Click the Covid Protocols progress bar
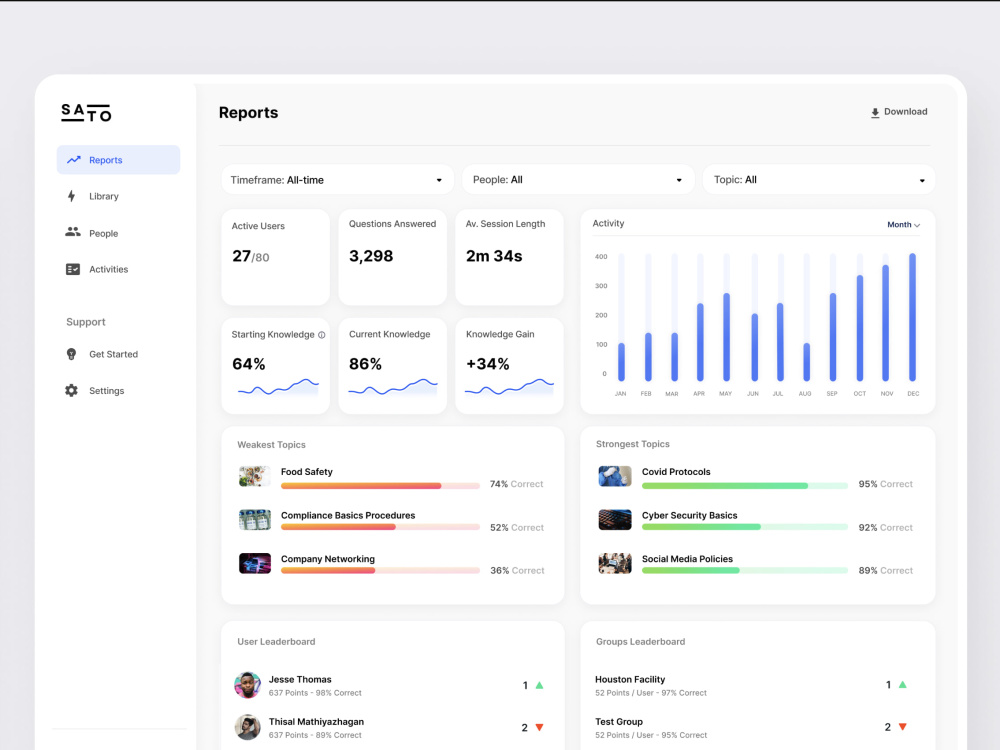The width and height of the screenshot is (1000, 750). [x=745, y=486]
